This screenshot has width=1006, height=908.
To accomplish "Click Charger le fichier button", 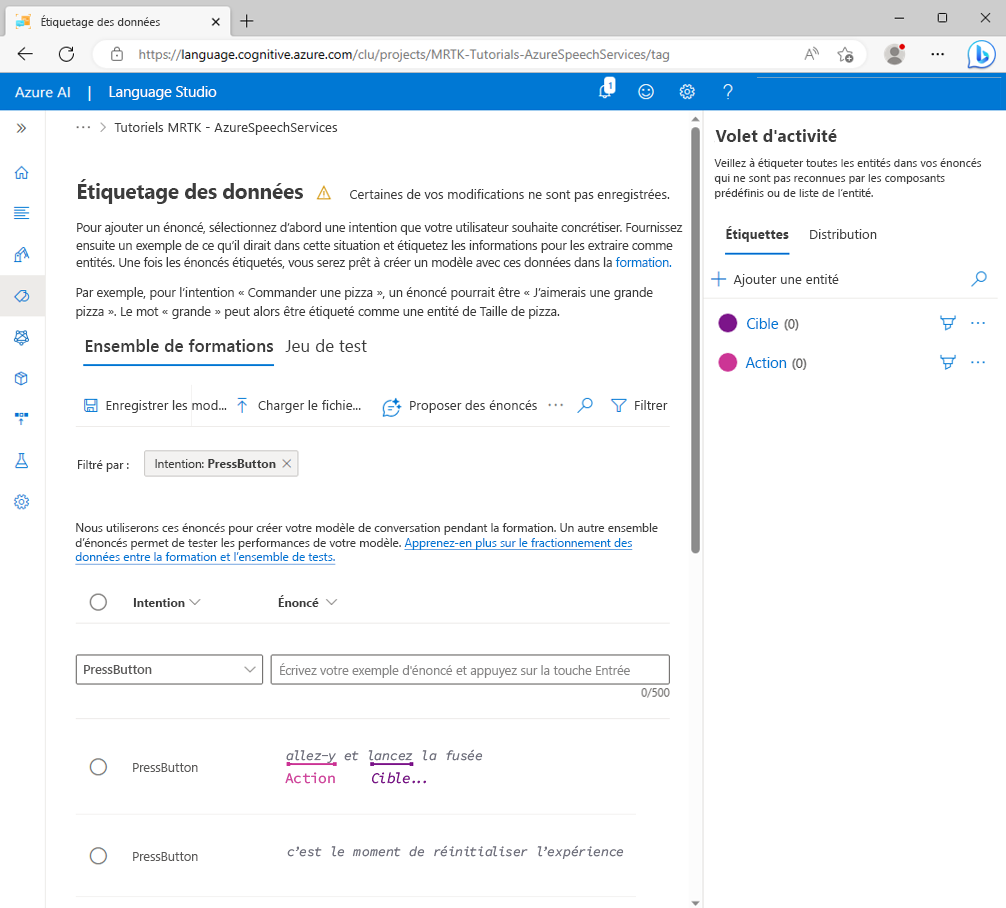I will [x=299, y=406].
